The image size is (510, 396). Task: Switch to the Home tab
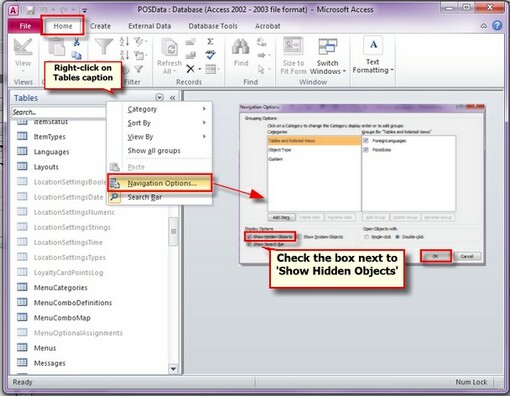click(x=63, y=26)
